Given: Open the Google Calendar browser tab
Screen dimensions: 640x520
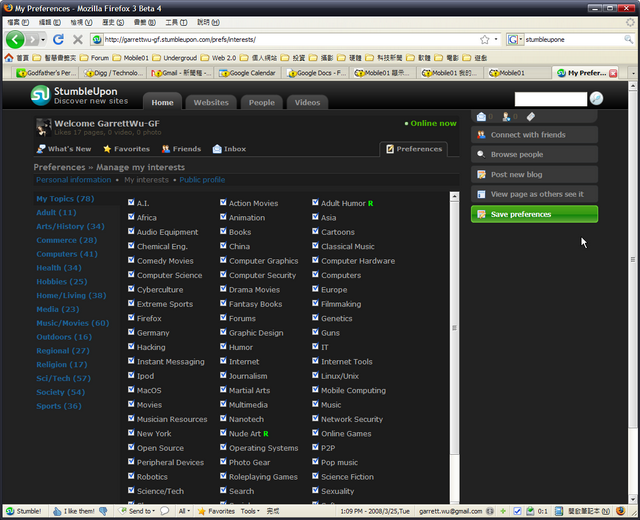Looking at the screenshot, I should click(249, 73).
